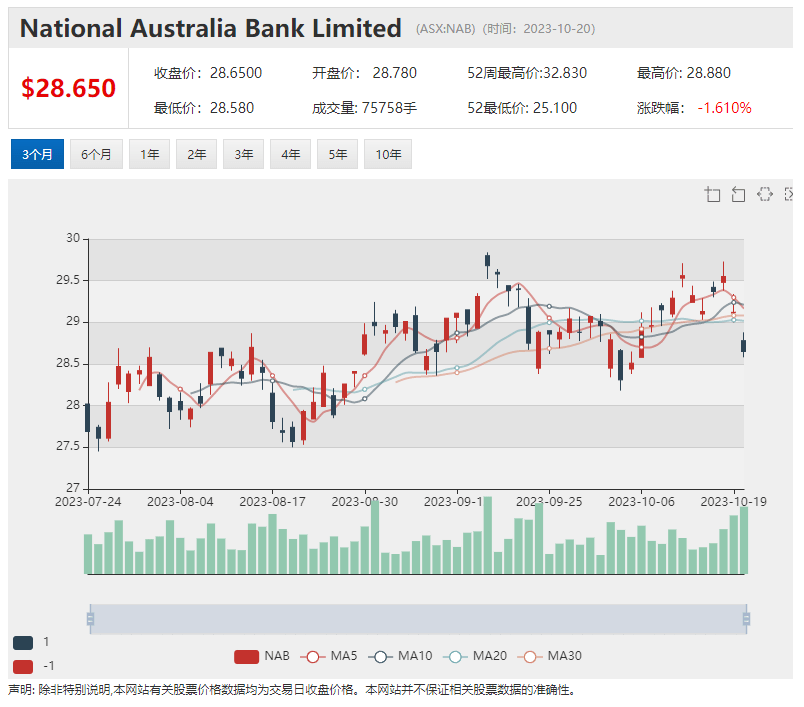Click the 2023-08-17 x-axis date label
Viewport: 804px width, 707px height.
272,501
